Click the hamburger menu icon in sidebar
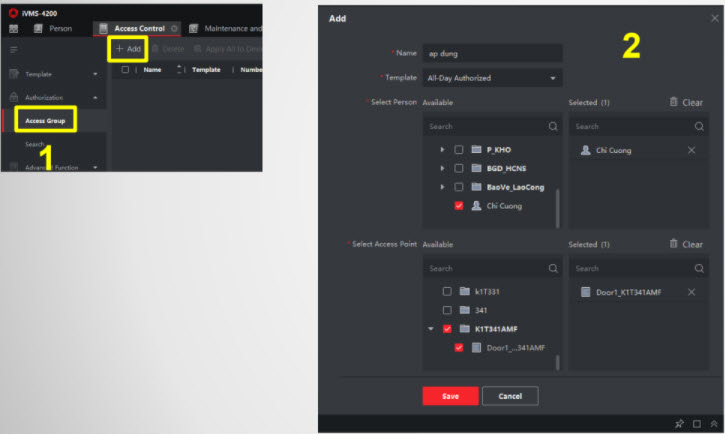This screenshot has width=725, height=435. coord(14,49)
